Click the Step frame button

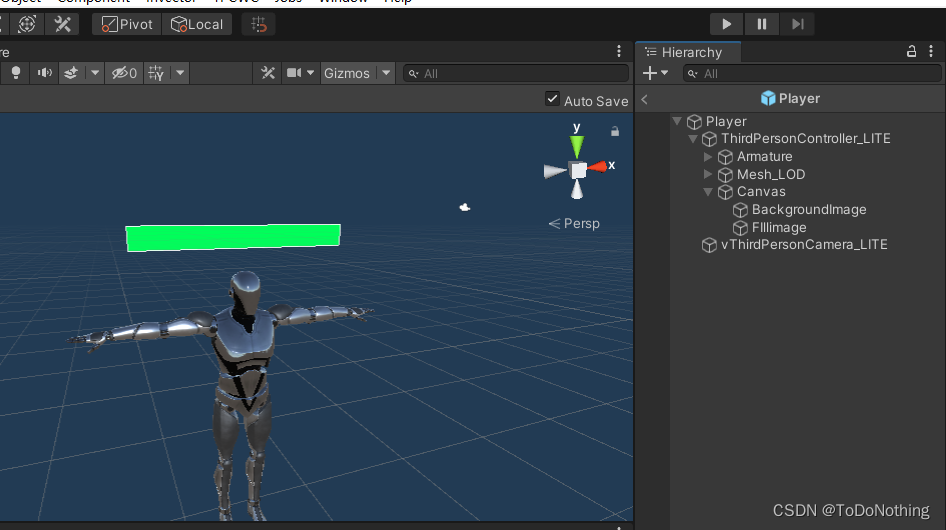(798, 24)
